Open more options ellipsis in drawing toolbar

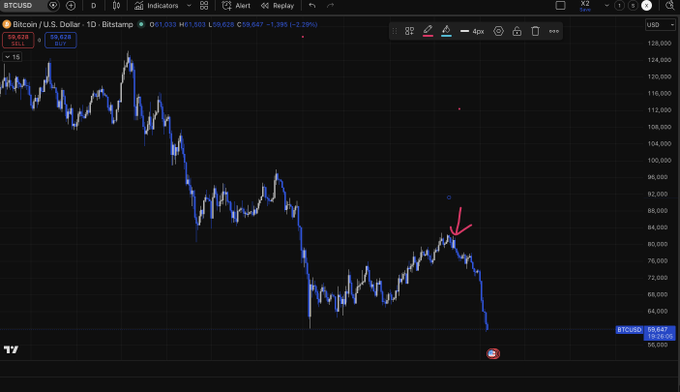554,31
